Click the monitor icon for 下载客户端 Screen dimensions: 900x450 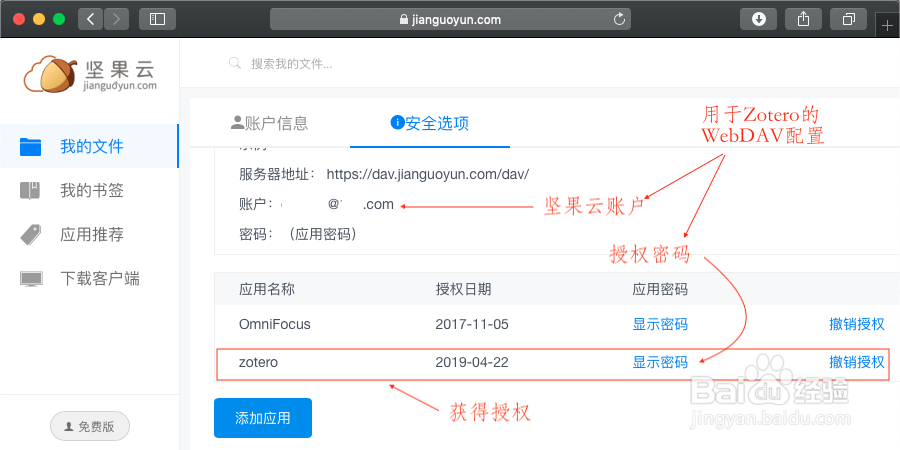[x=30, y=279]
